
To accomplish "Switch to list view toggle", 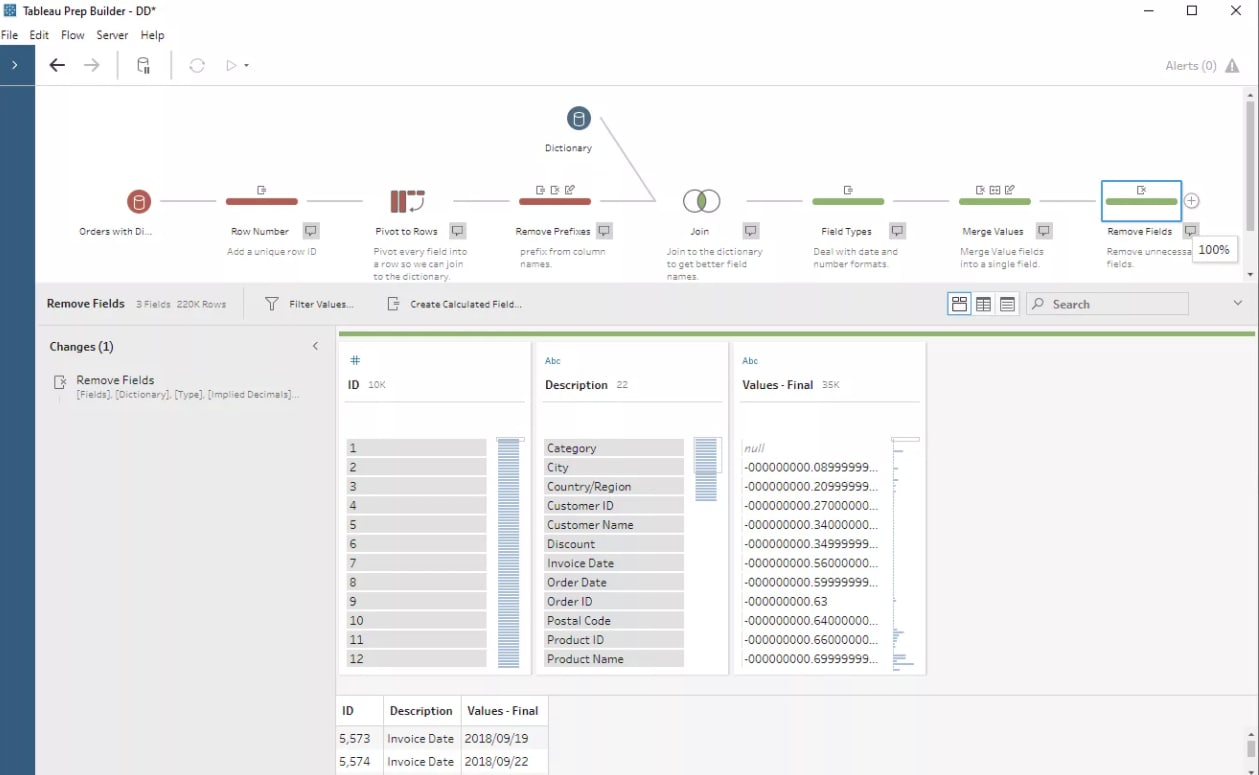I will 1007,304.
